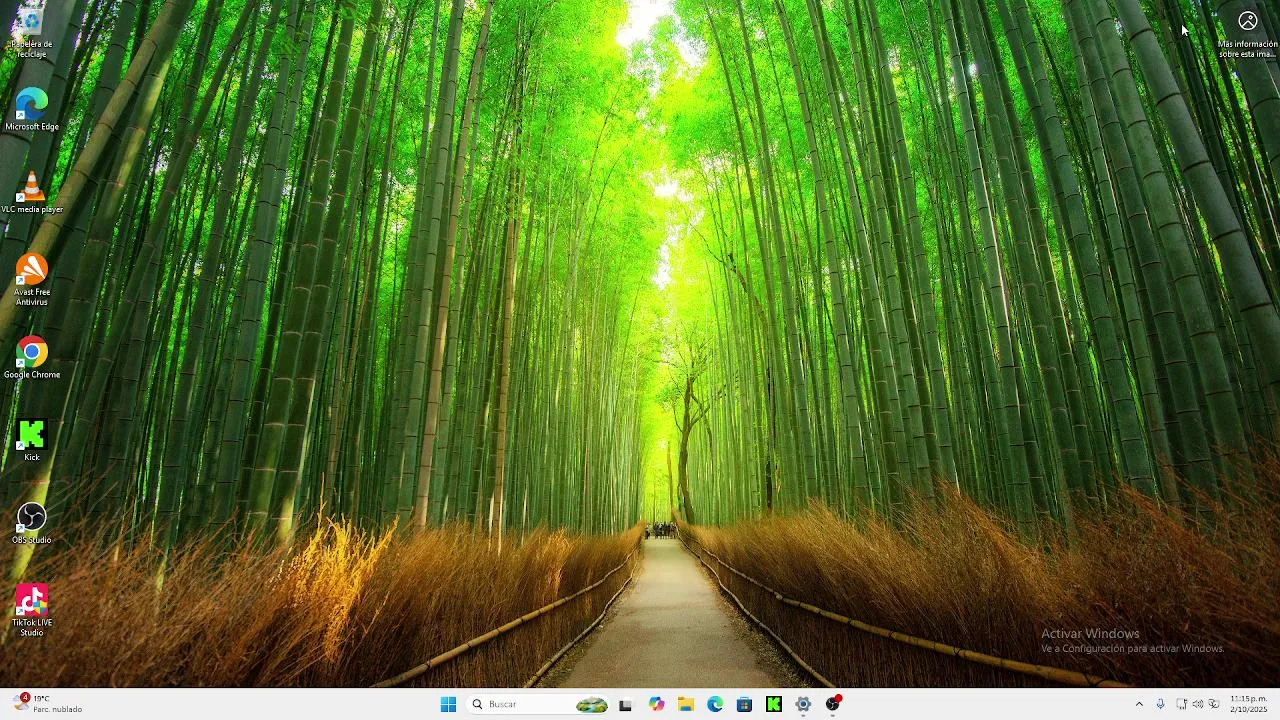This screenshot has width=1280, height=720.
Task: Open the weather widget showing 19°C
Action: 47,704
